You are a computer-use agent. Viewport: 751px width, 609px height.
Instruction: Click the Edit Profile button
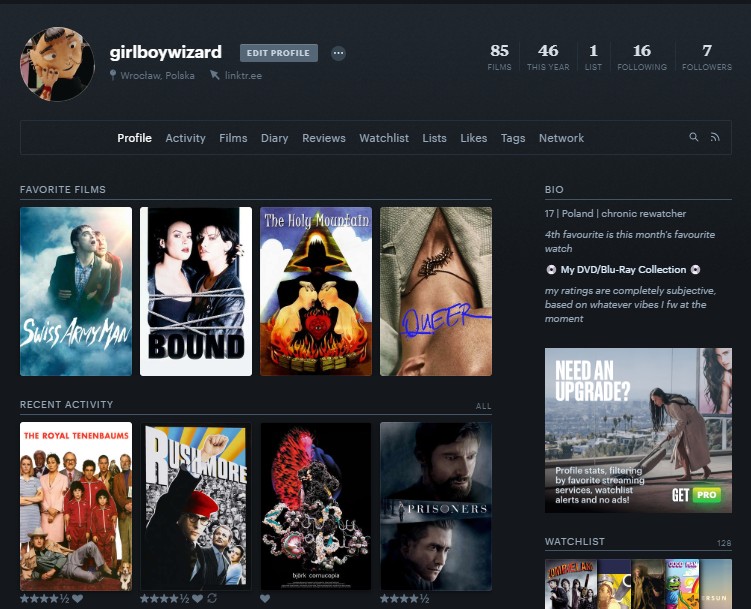point(279,53)
